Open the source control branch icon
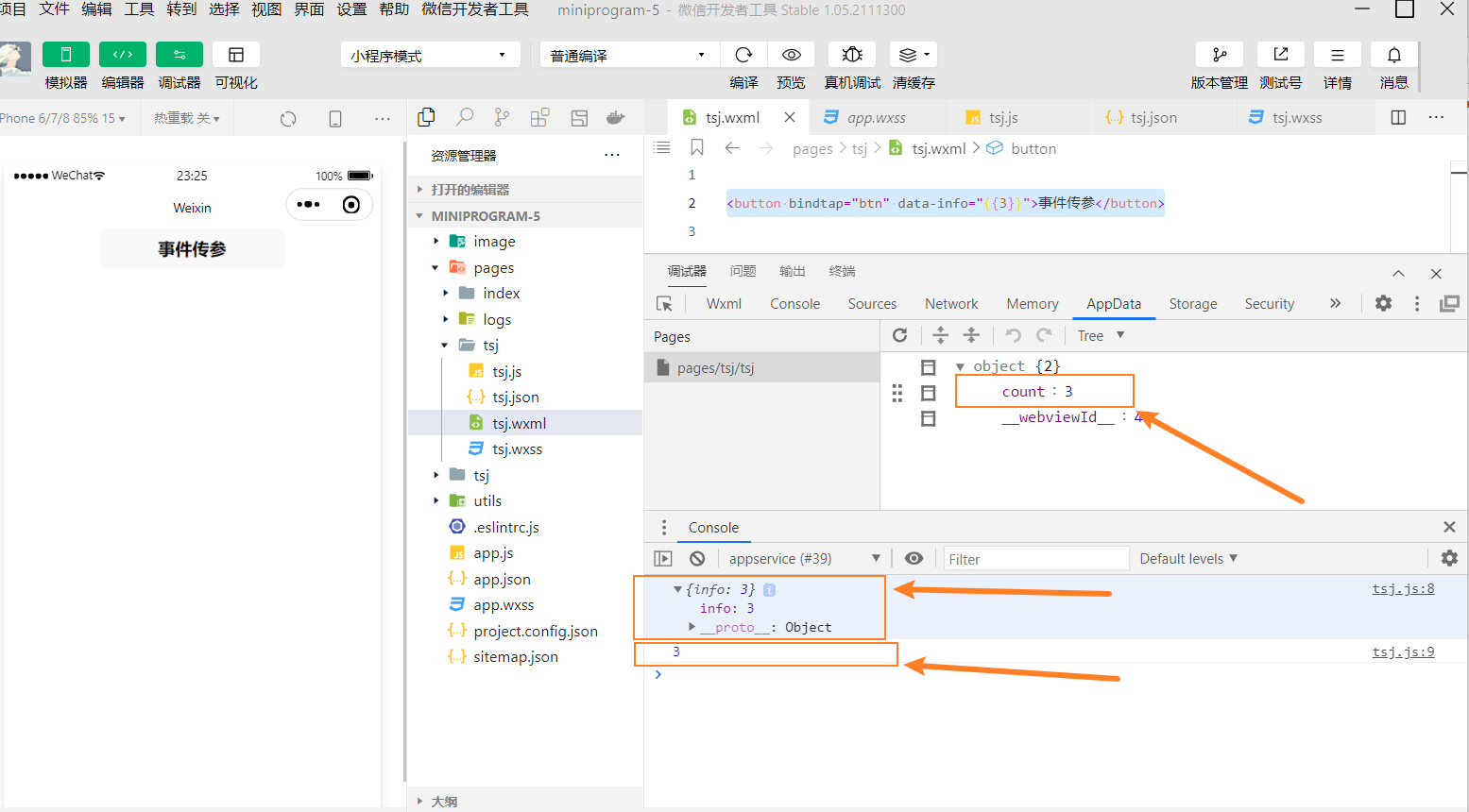This screenshot has height=812, width=1469. [x=502, y=117]
